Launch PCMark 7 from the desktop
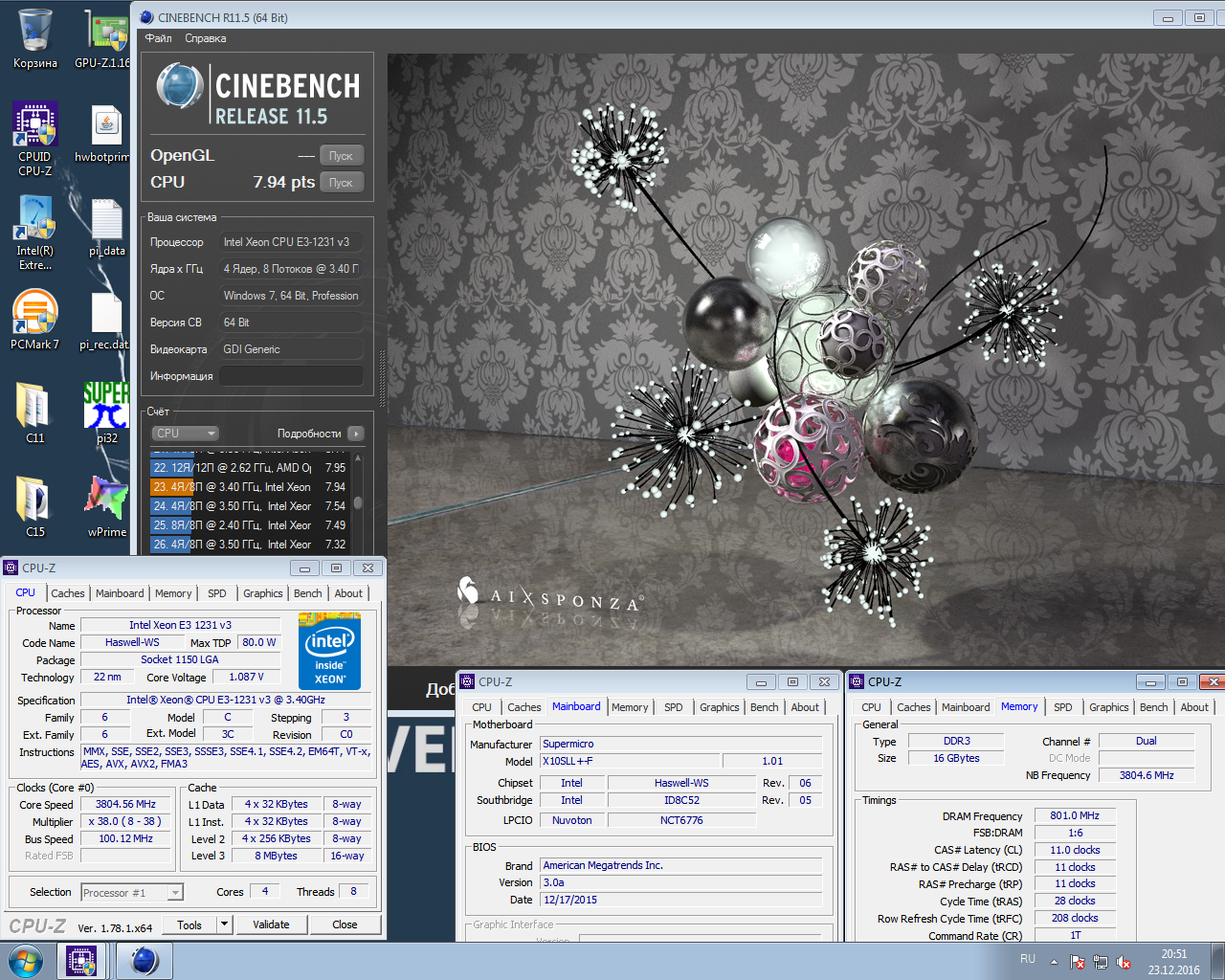The image size is (1225, 980). click(x=35, y=321)
